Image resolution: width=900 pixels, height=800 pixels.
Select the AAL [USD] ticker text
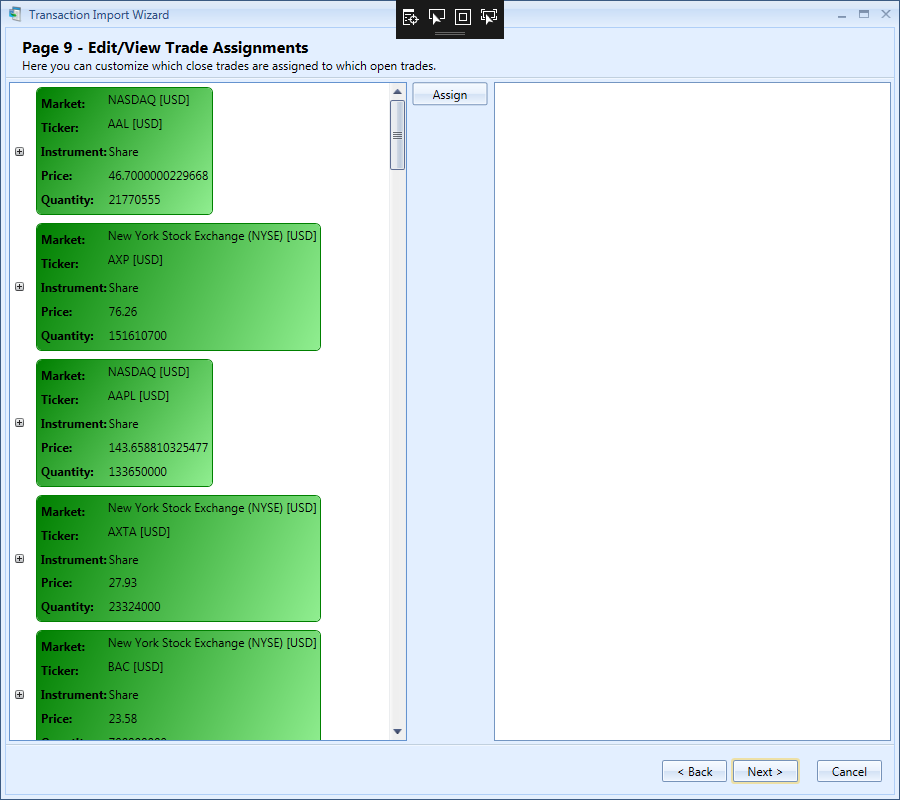135,124
